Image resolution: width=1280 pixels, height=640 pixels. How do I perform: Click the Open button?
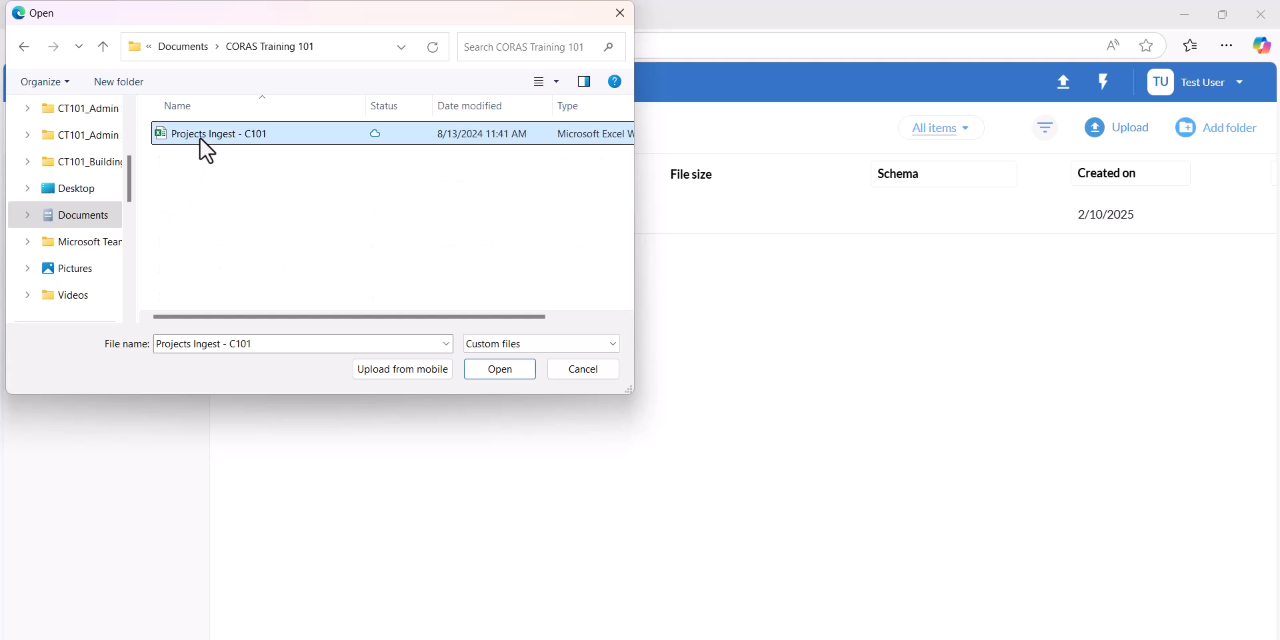click(x=500, y=369)
